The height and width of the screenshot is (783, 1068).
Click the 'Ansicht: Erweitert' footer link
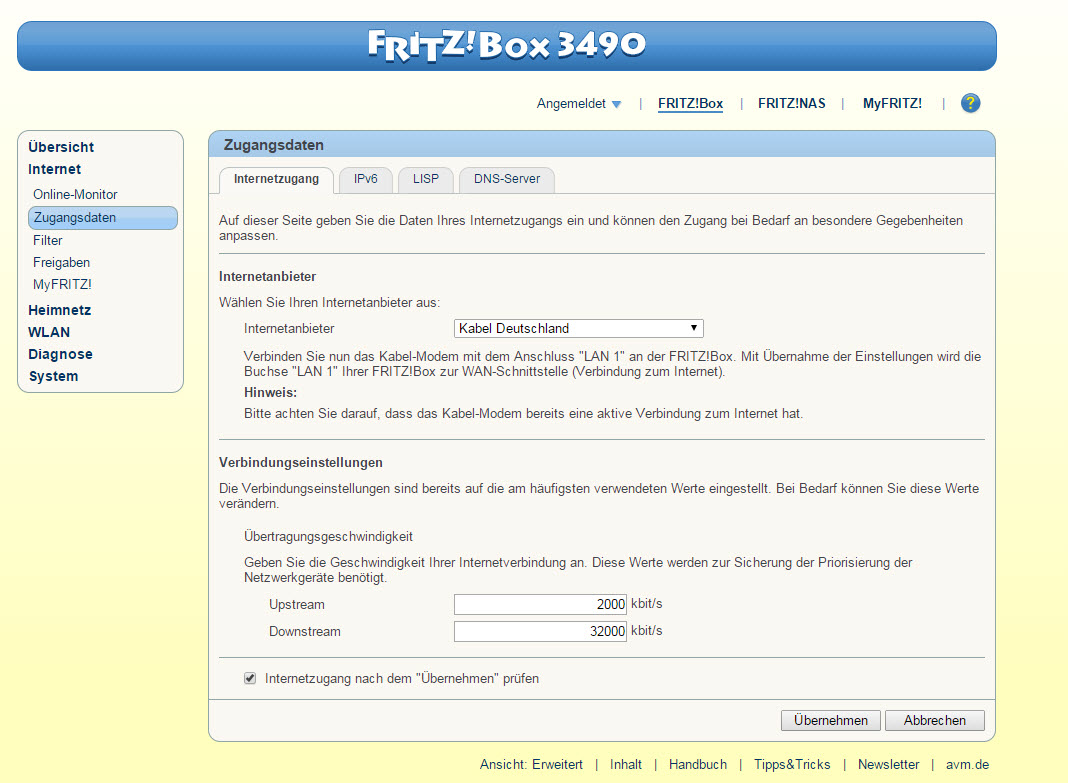pos(531,765)
